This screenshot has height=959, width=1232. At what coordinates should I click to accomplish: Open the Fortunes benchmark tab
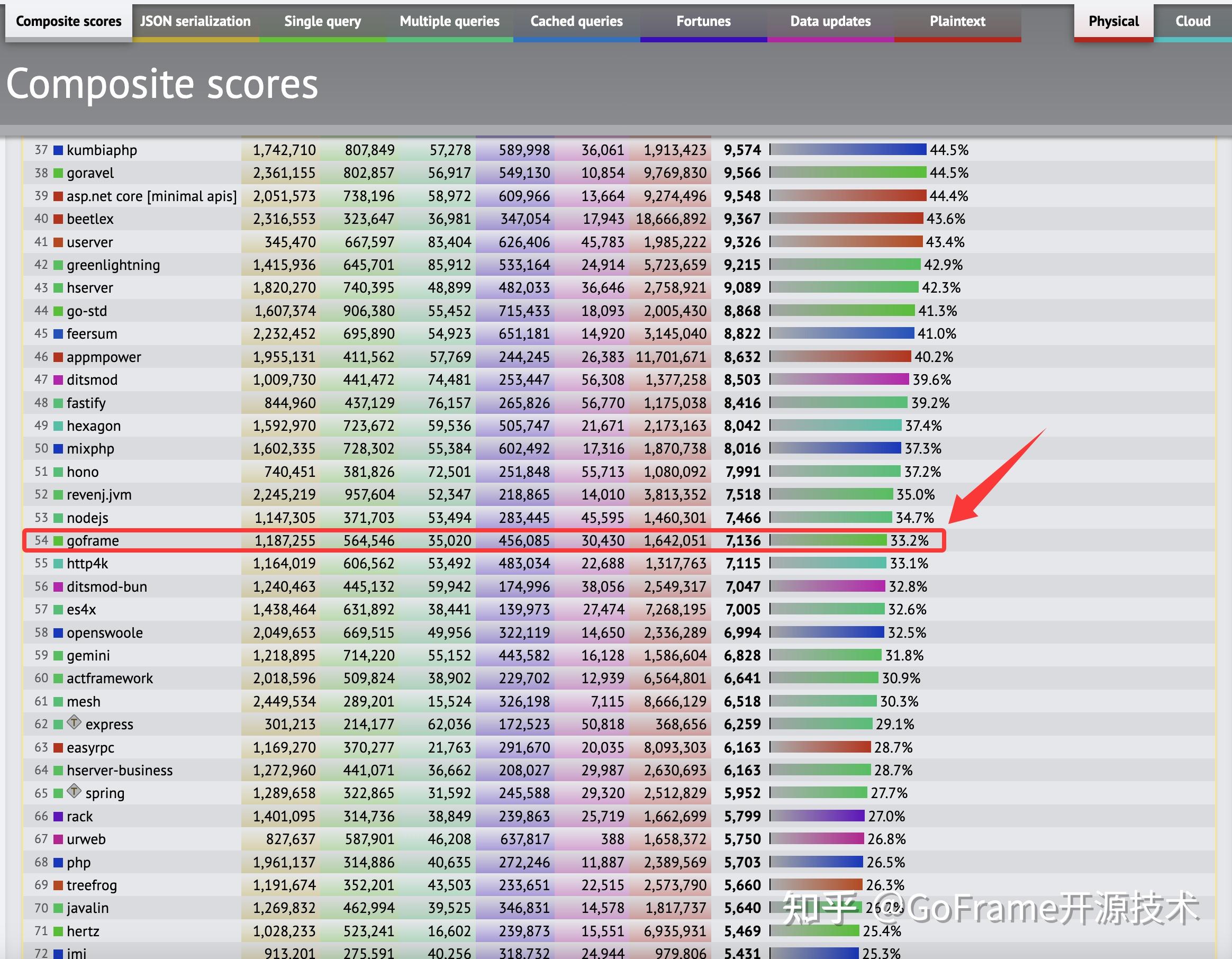coord(703,21)
